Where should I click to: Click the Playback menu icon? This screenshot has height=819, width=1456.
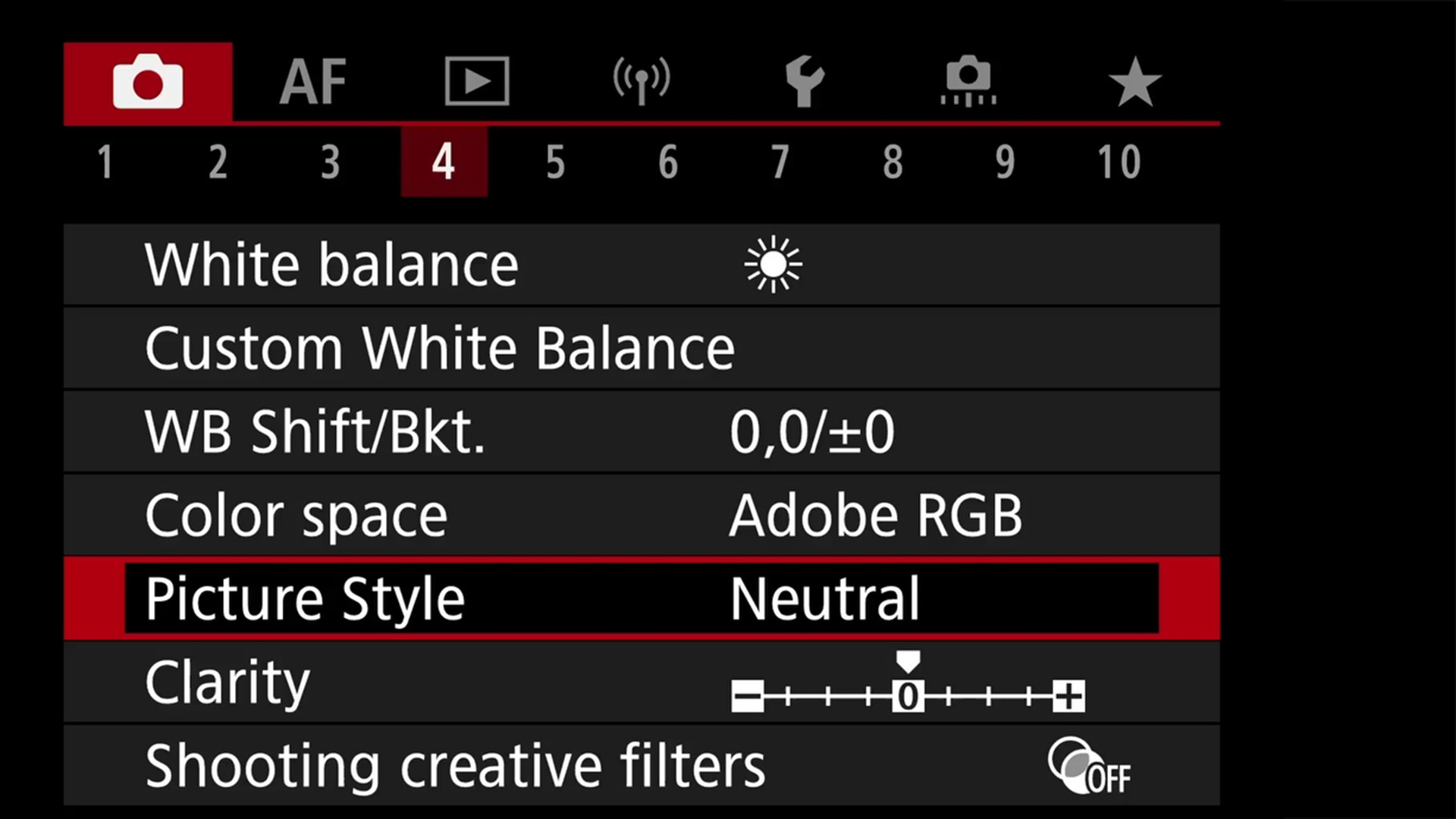click(476, 81)
